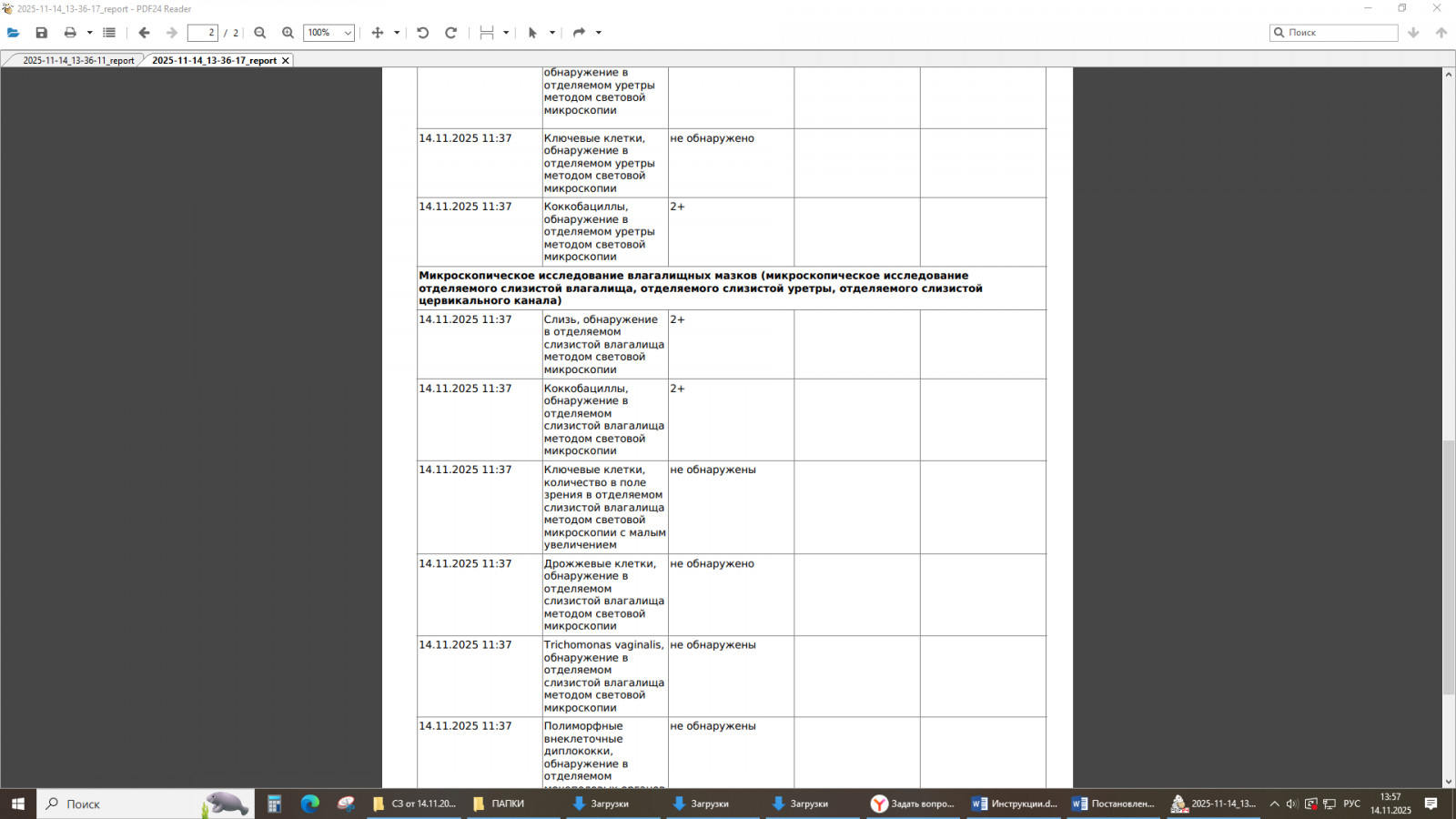Switch to the 2025-11-14_13-36-11_report tab
This screenshot has height=819, width=1456.
[x=78, y=61]
